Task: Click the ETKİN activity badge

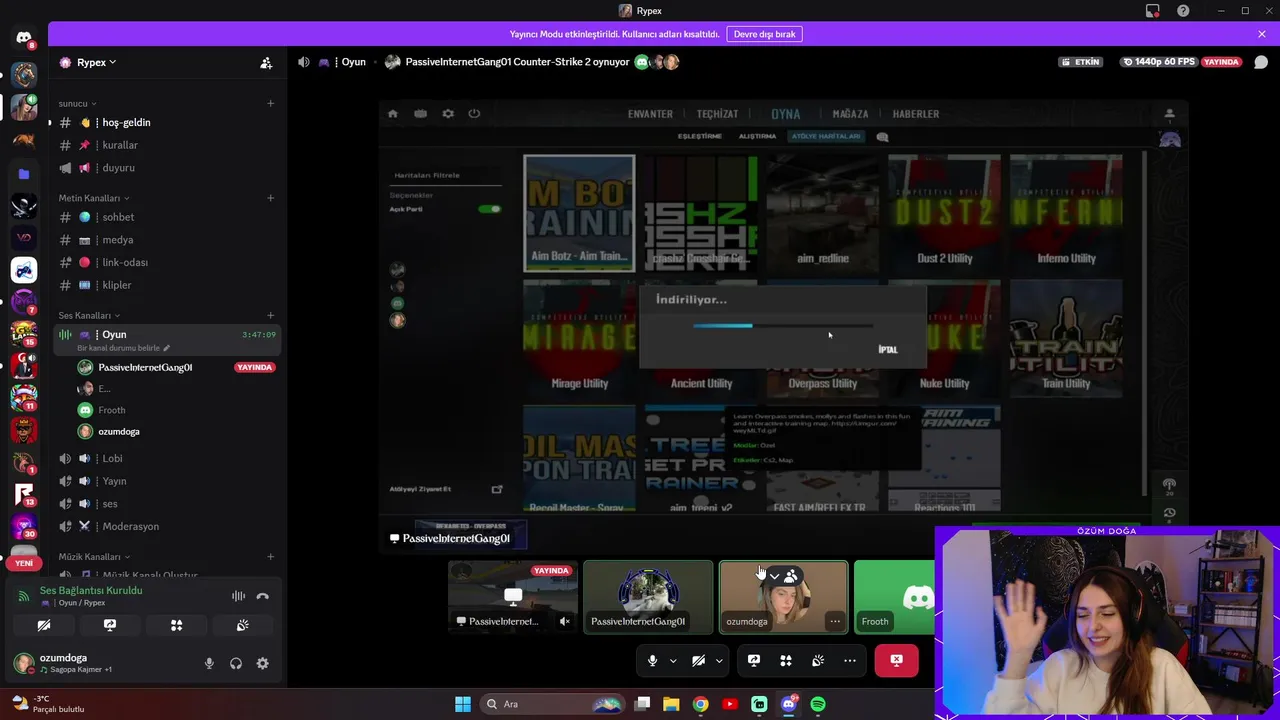Action: [x=1081, y=62]
